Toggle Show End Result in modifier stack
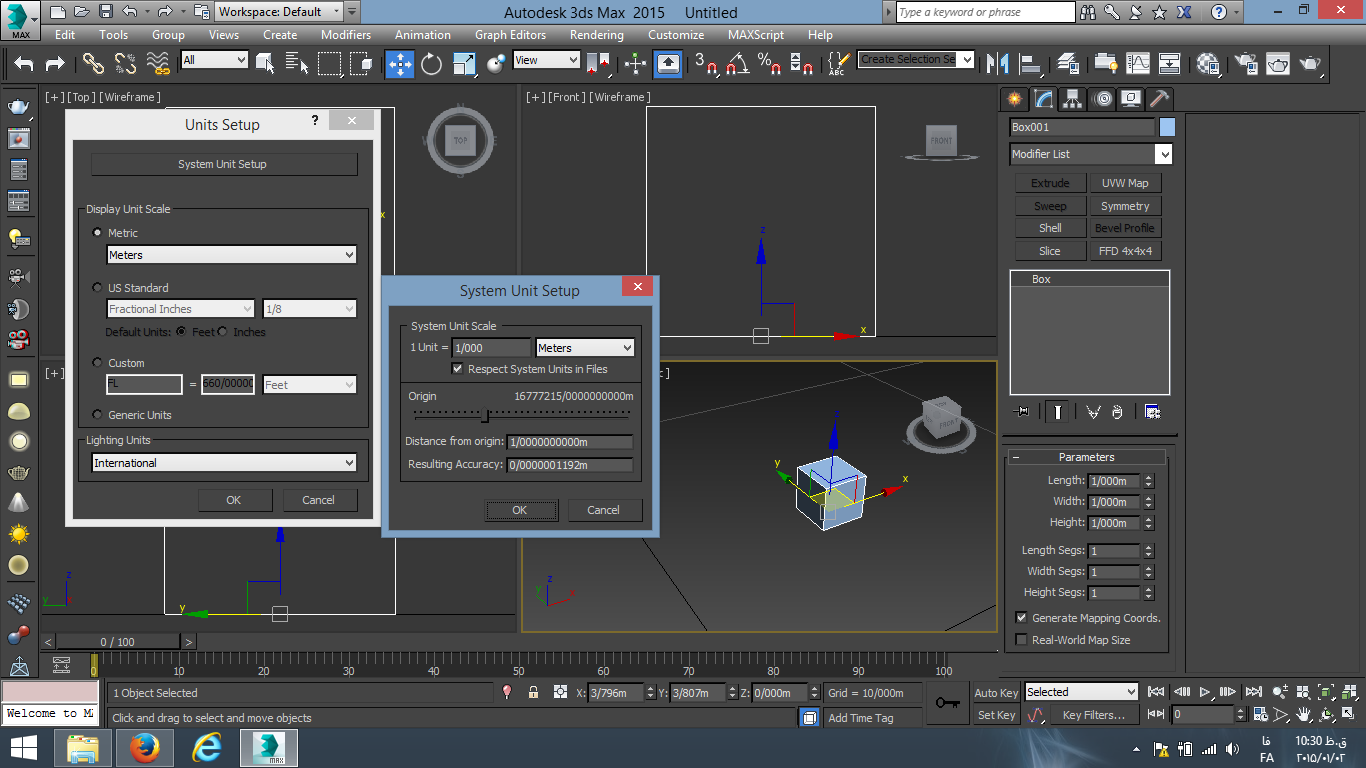Viewport: 1366px width, 768px height. (1058, 412)
